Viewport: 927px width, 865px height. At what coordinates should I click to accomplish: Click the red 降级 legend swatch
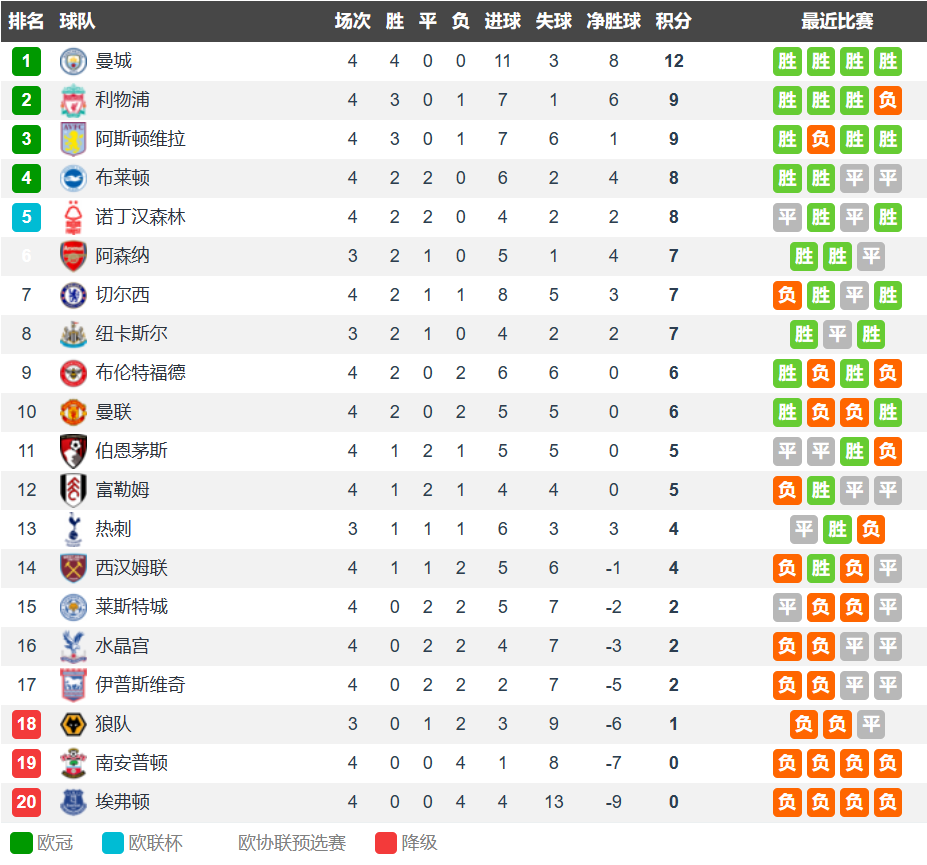coord(385,843)
